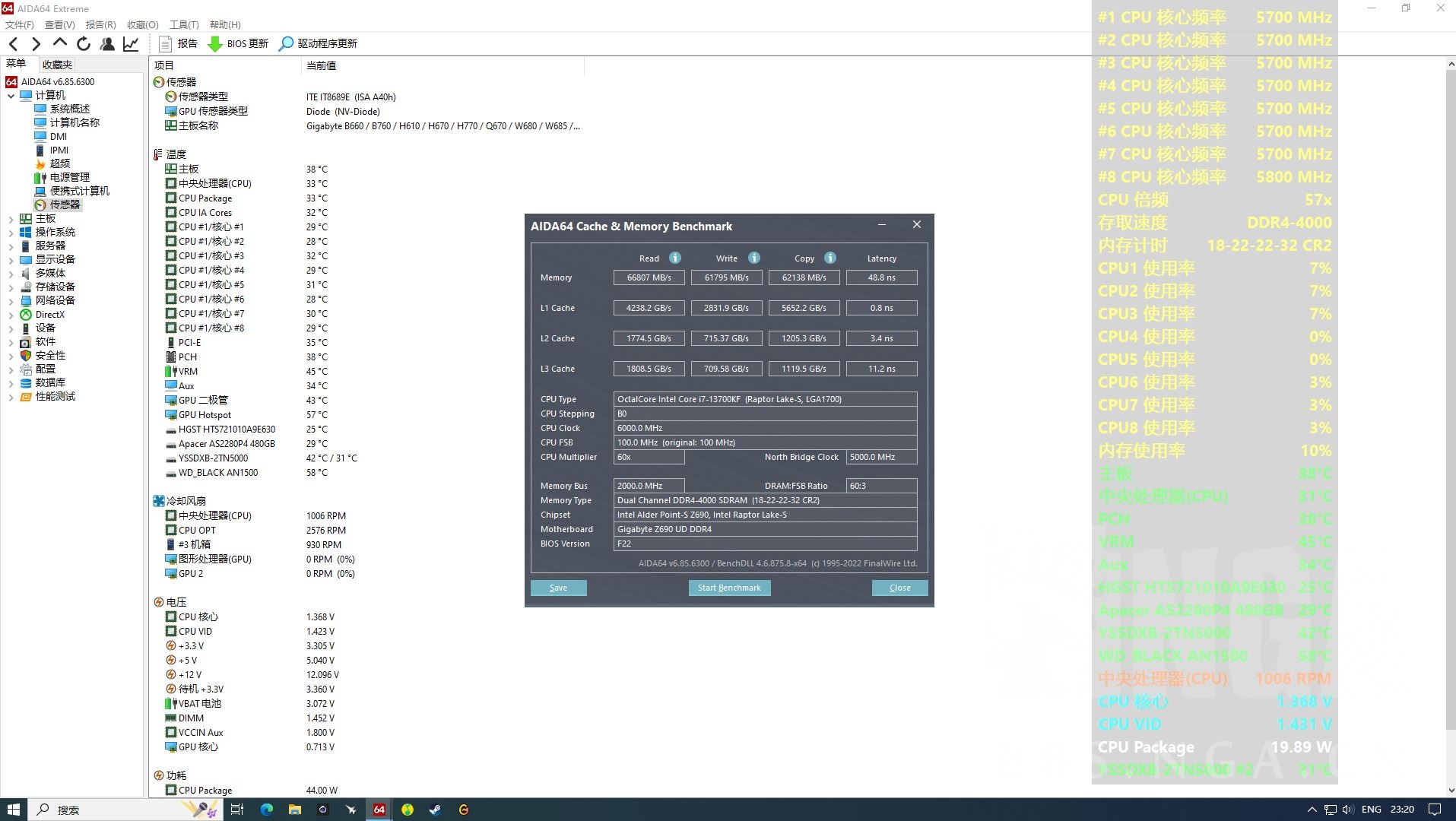This screenshot has height=821, width=1456.
Task: Click the Read info icon in benchmark
Action: click(x=674, y=258)
